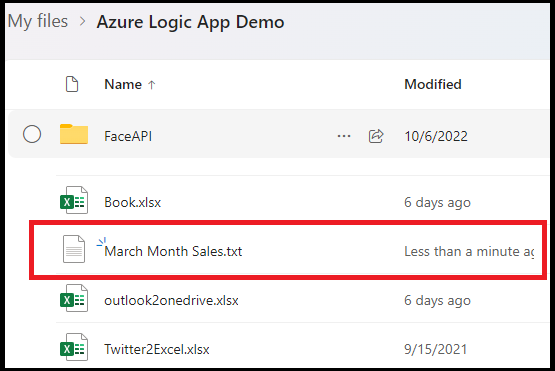The image size is (555, 371).
Task: Open March Month Sales.txt file
Action: pos(173,251)
